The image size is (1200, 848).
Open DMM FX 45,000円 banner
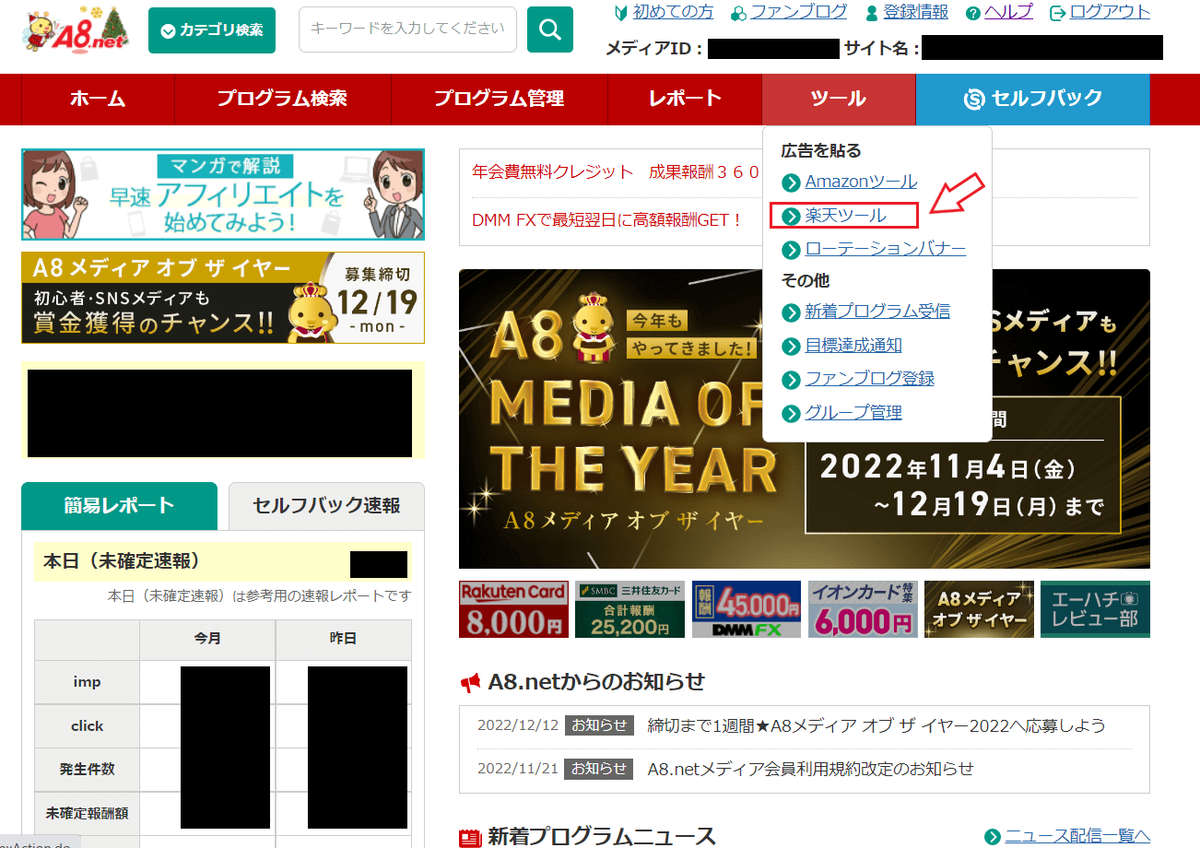click(x=746, y=609)
